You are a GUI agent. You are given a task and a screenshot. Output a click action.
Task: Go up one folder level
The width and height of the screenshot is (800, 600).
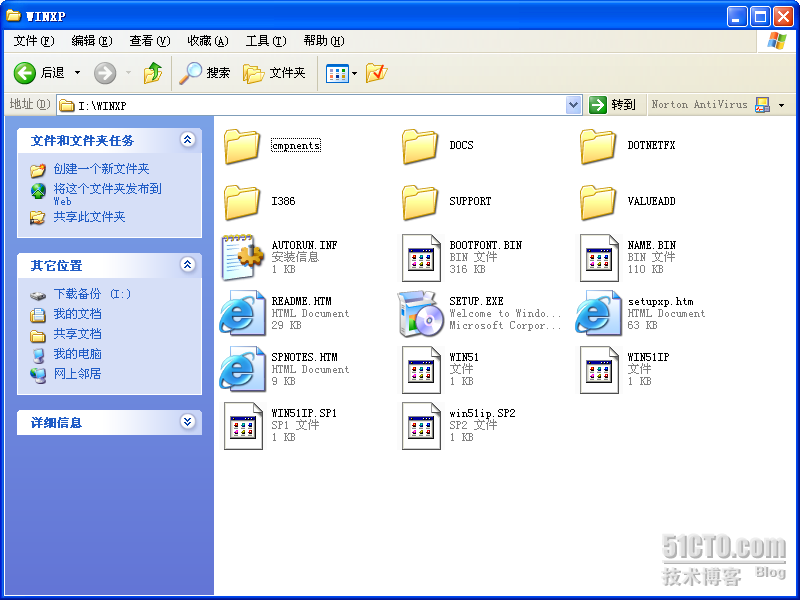(x=153, y=73)
